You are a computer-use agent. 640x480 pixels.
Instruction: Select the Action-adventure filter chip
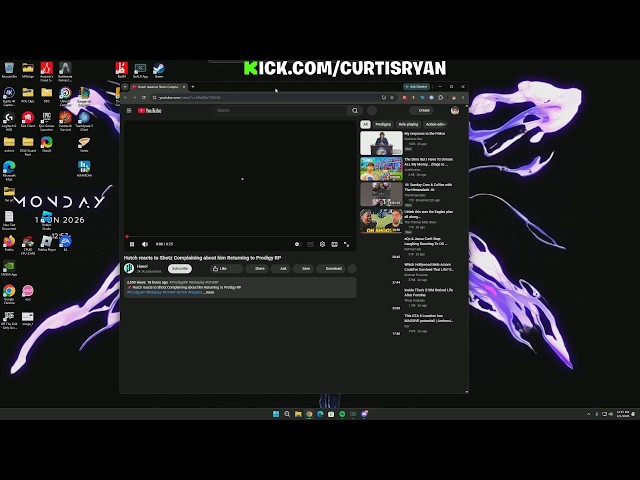point(436,124)
